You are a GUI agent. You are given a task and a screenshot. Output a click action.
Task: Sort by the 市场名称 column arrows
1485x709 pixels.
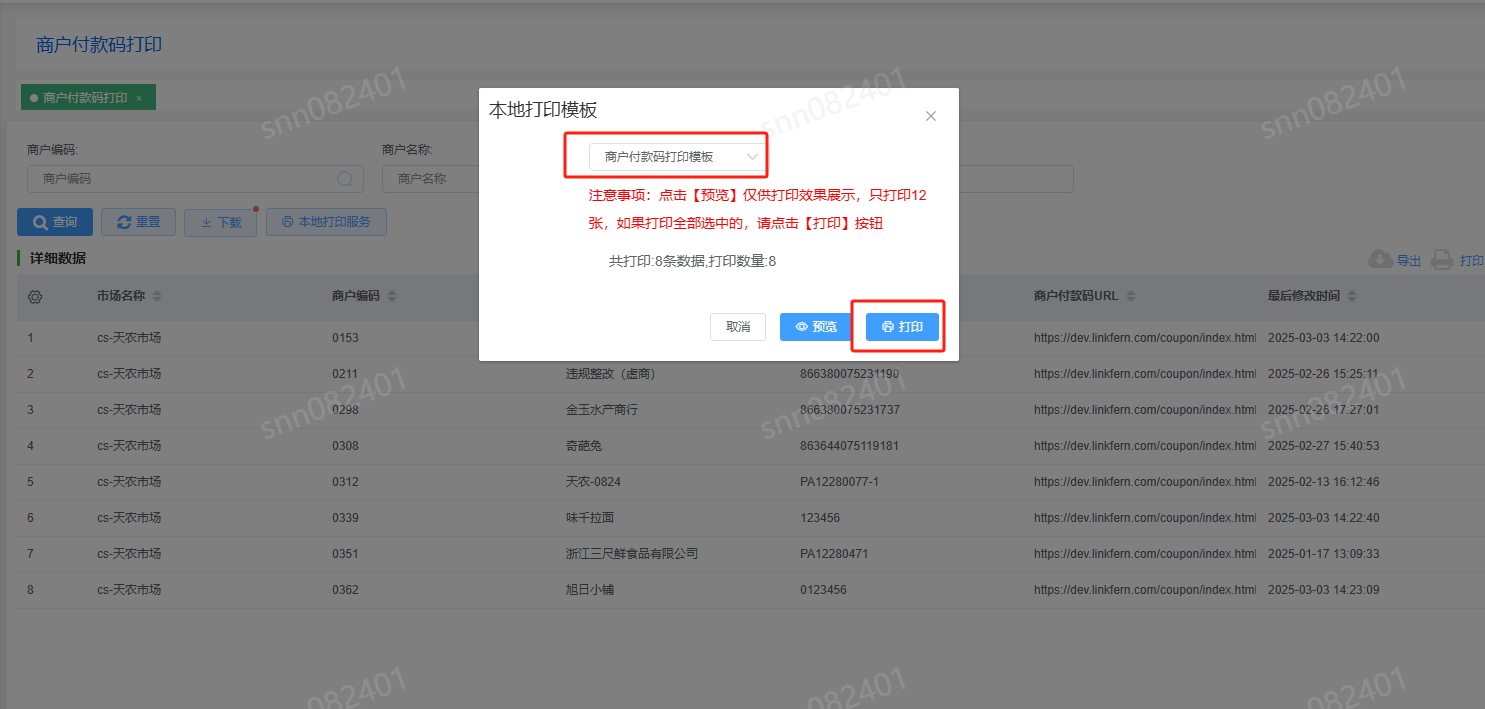[156, 297]
